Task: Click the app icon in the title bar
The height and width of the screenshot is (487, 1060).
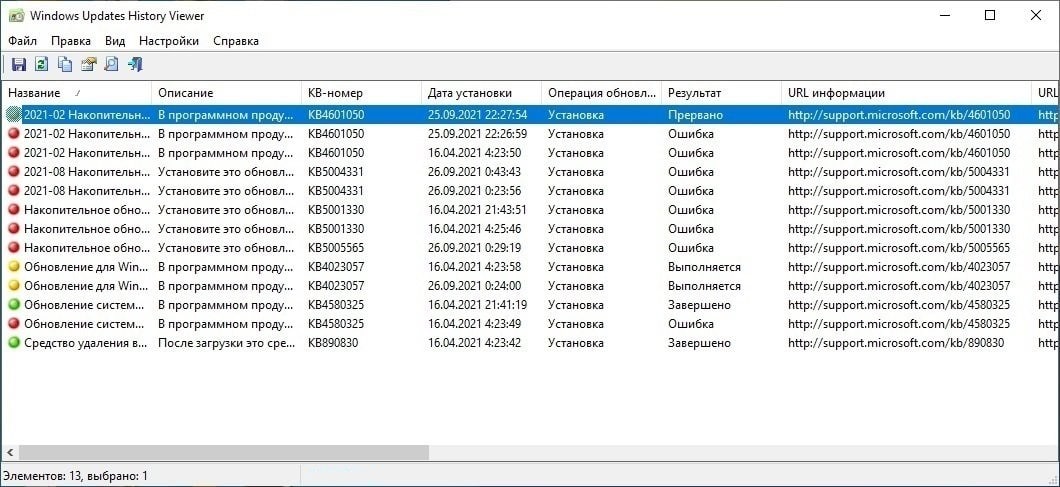Action: pyautogui.click(x=16, y=16)
